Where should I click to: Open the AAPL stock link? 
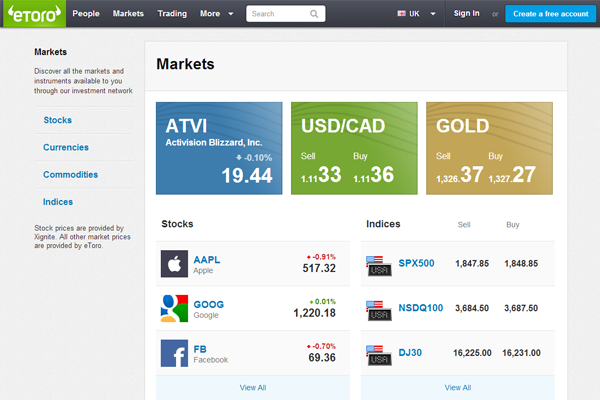[x=207, y=260]
